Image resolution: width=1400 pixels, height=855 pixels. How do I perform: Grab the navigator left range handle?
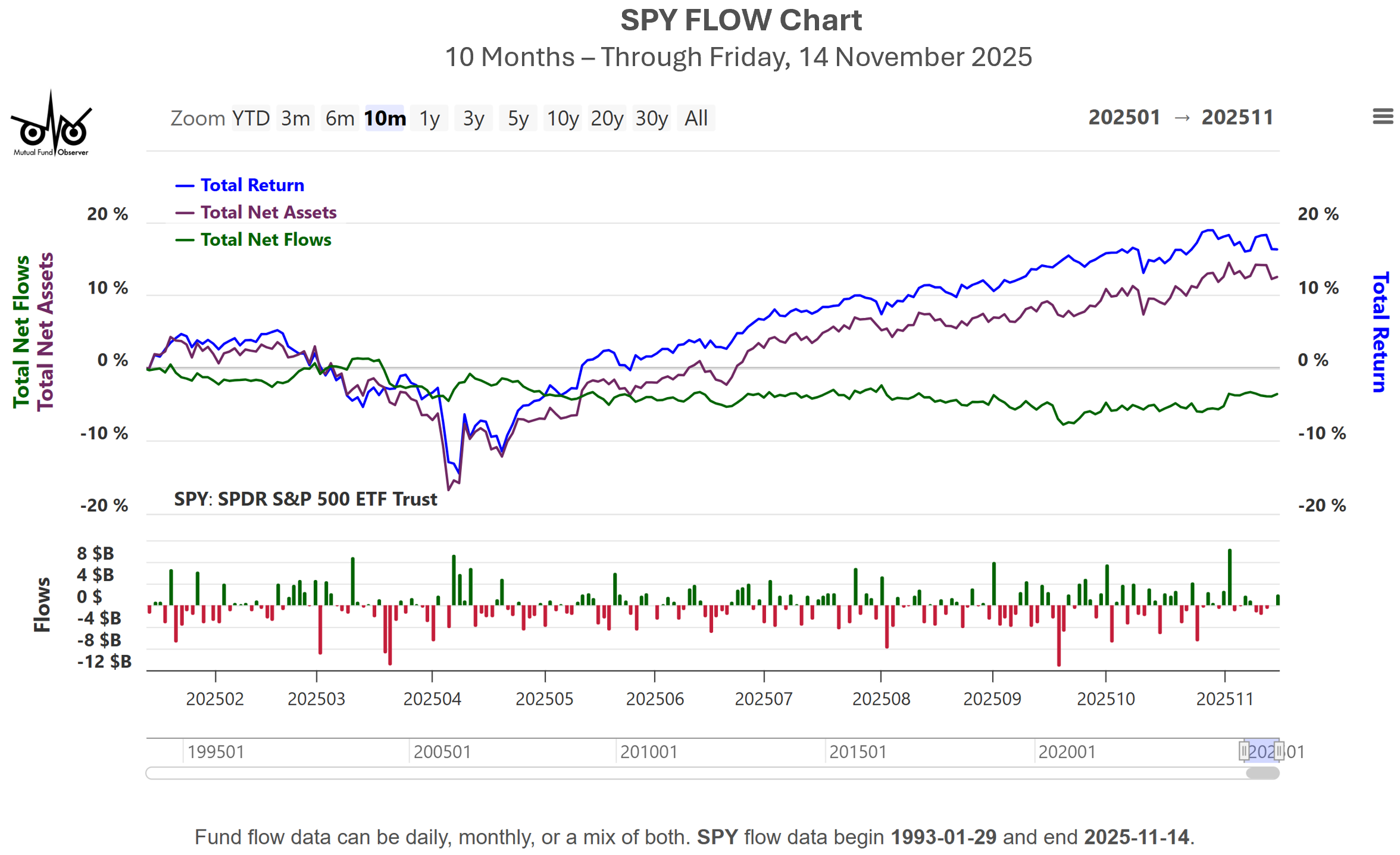[1244, 751]
